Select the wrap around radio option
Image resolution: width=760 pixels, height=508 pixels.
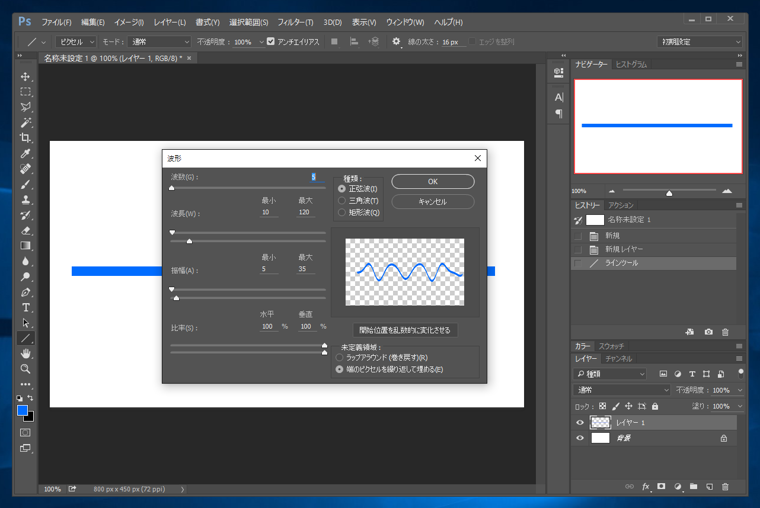coord(339,358)
